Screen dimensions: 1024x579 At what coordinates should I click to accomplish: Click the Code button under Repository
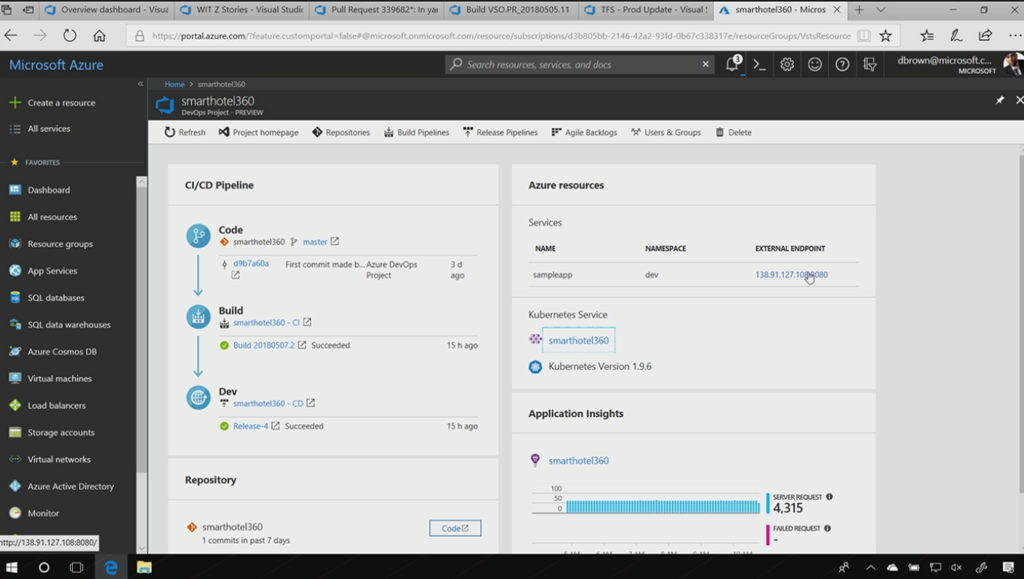[454, 528]
